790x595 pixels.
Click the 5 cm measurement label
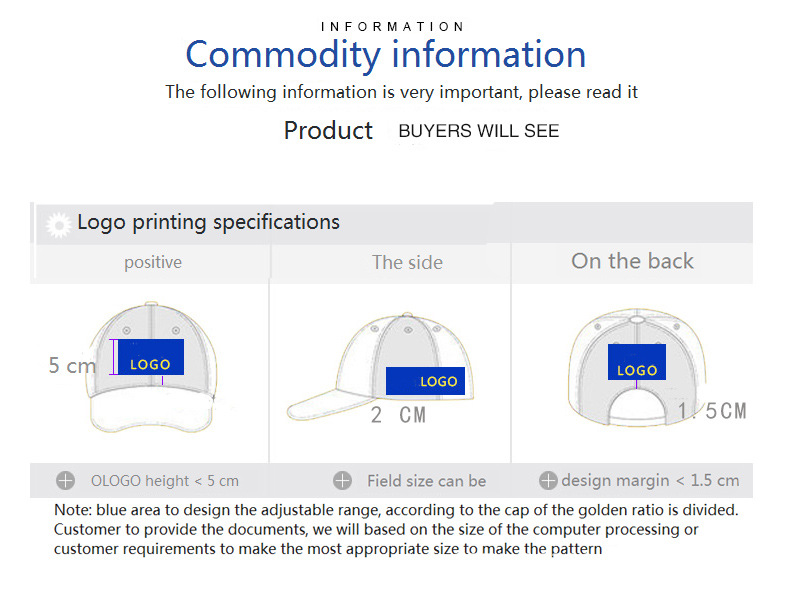coord(72,365)
